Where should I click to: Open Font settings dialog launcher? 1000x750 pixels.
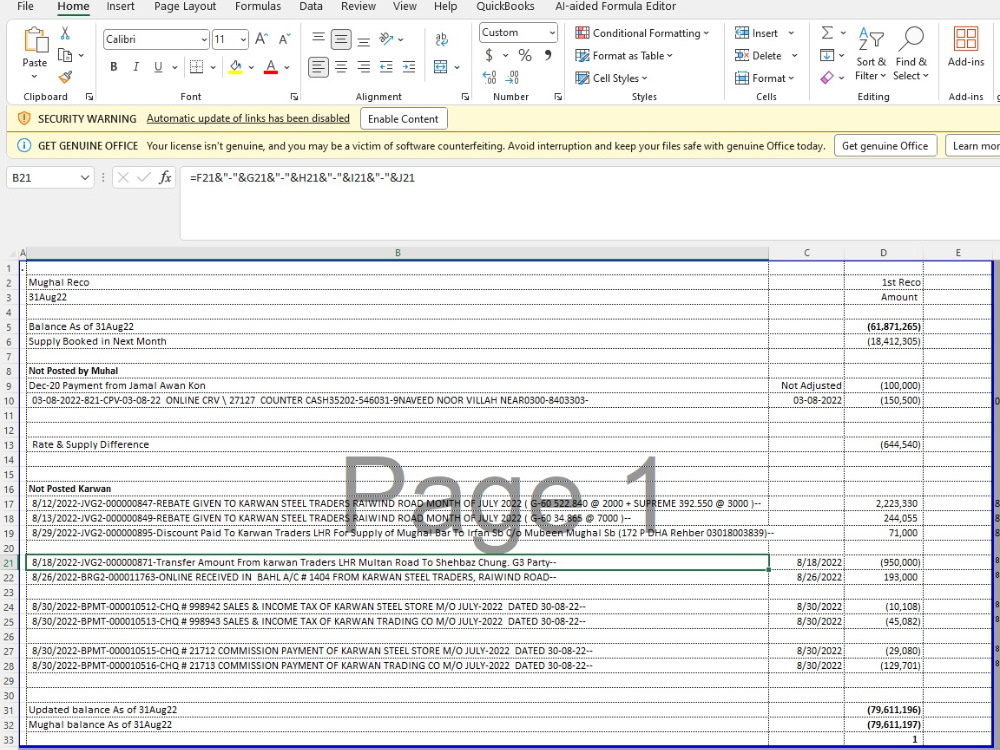294,96
